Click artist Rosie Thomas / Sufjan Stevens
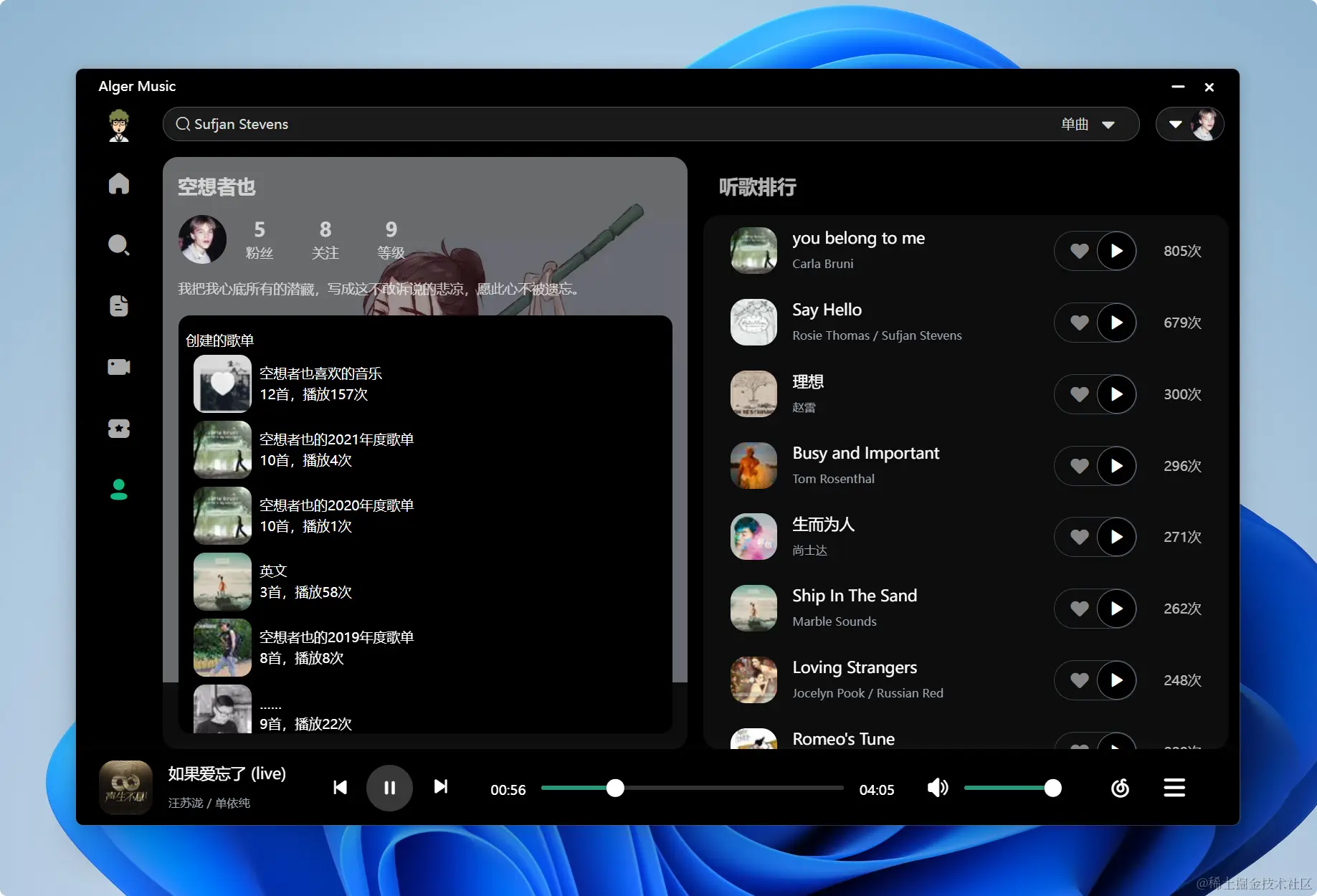 (877, 335)
